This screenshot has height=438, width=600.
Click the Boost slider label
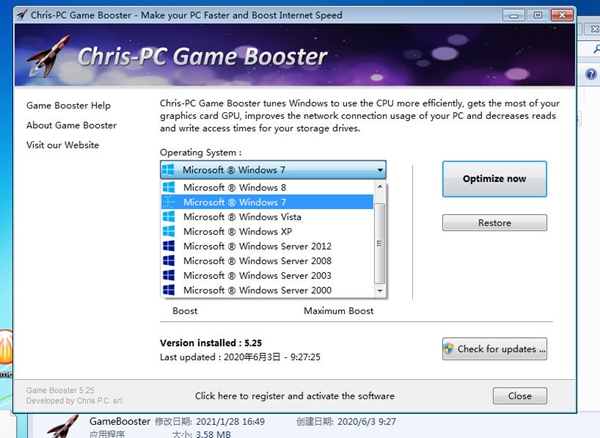[x=185, y=311]
